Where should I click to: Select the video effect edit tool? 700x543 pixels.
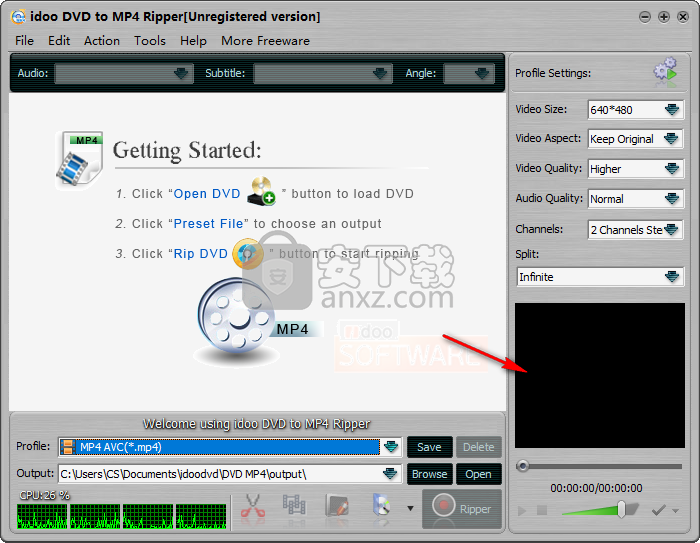(337, 508)
